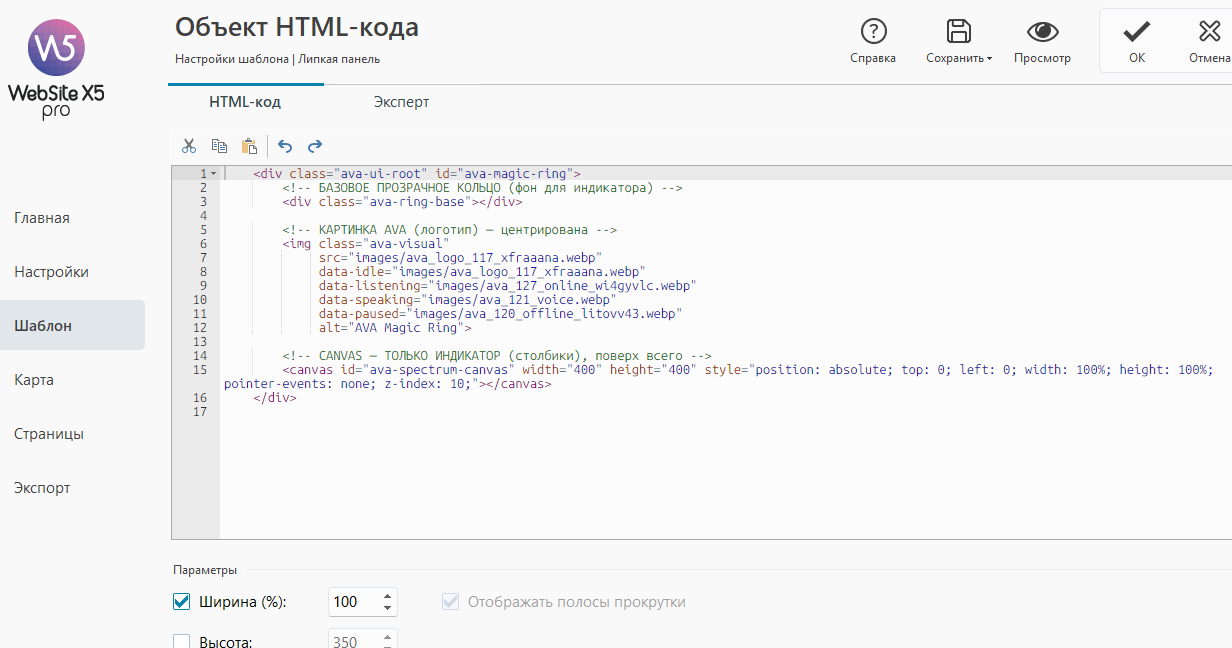Viewport: 1232px width, 648px height.
Task: Enable the Высота checkbox
Action: pos(182,641)
